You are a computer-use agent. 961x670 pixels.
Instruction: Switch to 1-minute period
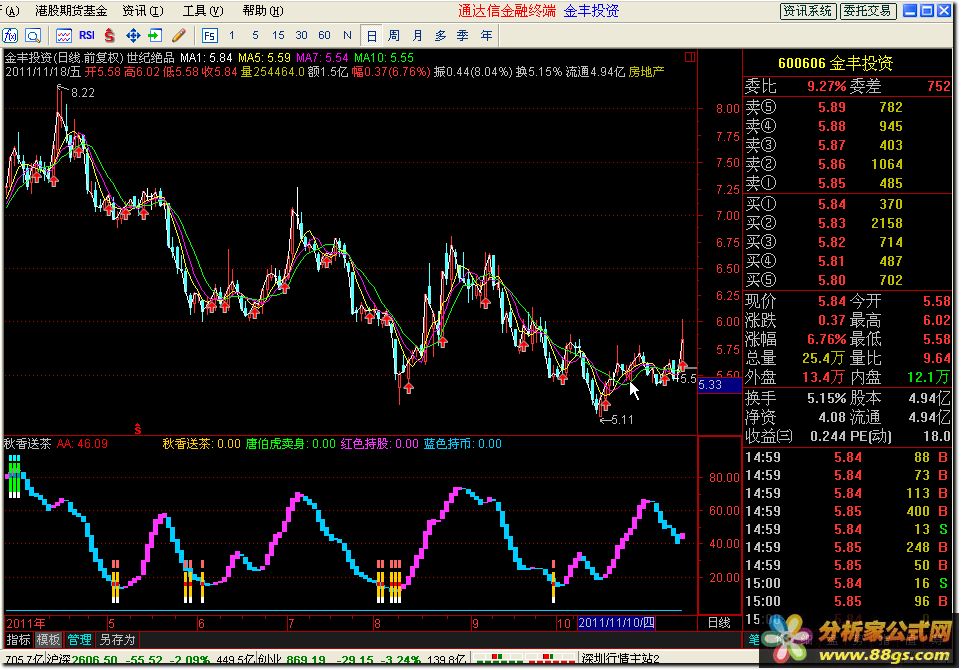point(232,36)
